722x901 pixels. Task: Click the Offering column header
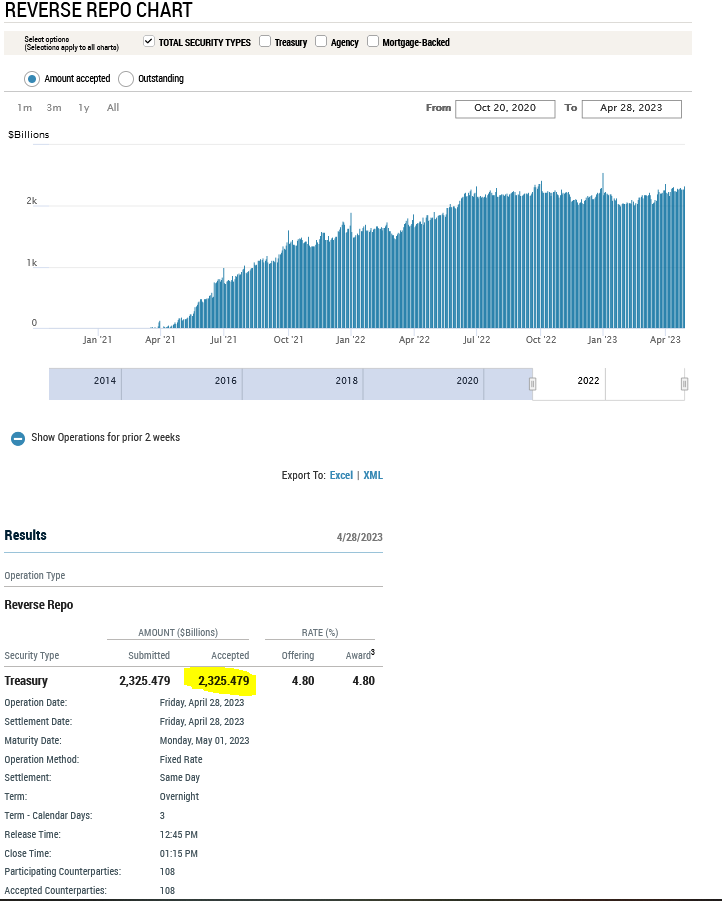click(x=298, y=656)
